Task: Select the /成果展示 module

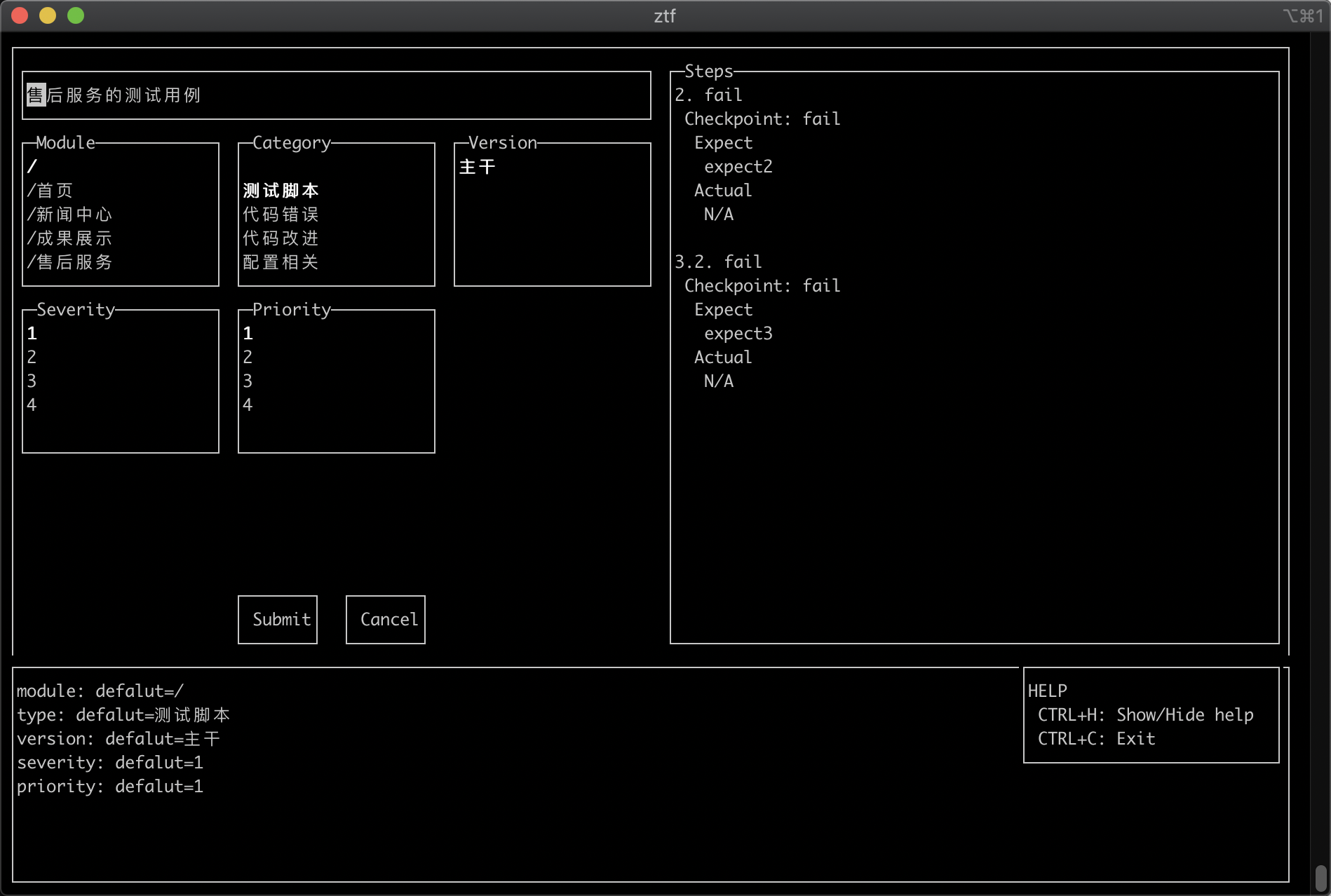Action: [69, 238]
